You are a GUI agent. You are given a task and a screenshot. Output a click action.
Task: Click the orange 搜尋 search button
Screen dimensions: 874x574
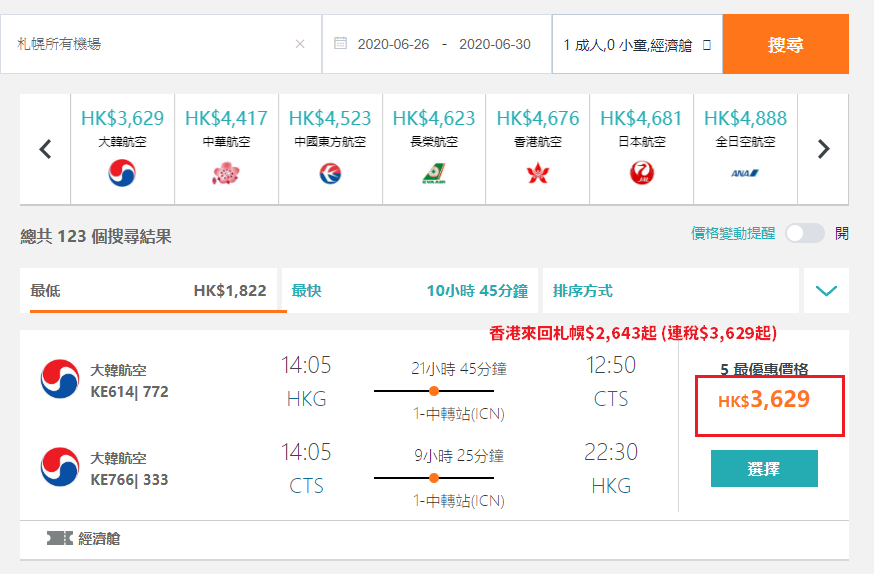pyautogui.click(x=785, y=44)
